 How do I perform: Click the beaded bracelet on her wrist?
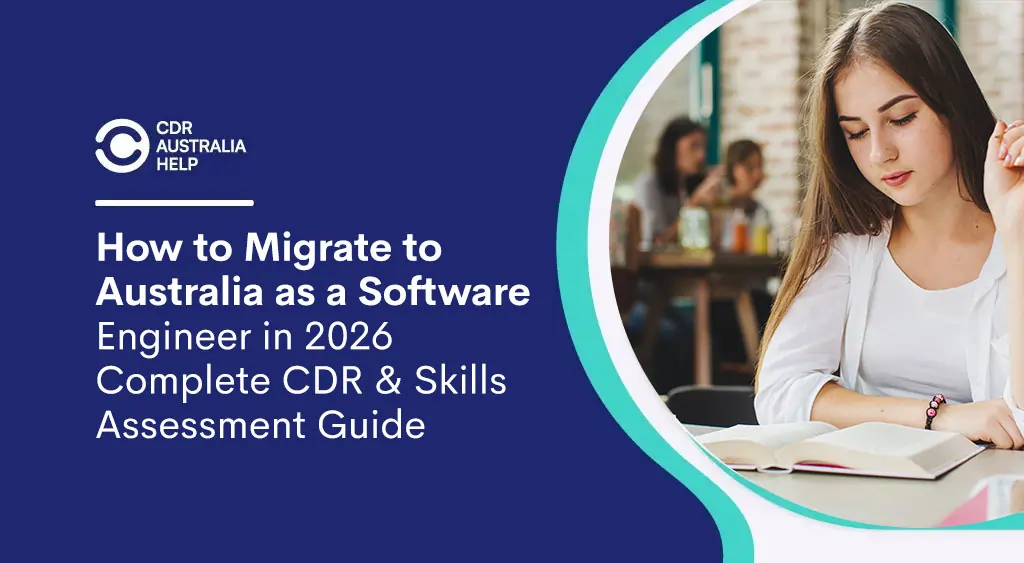(x=935, y=410)
